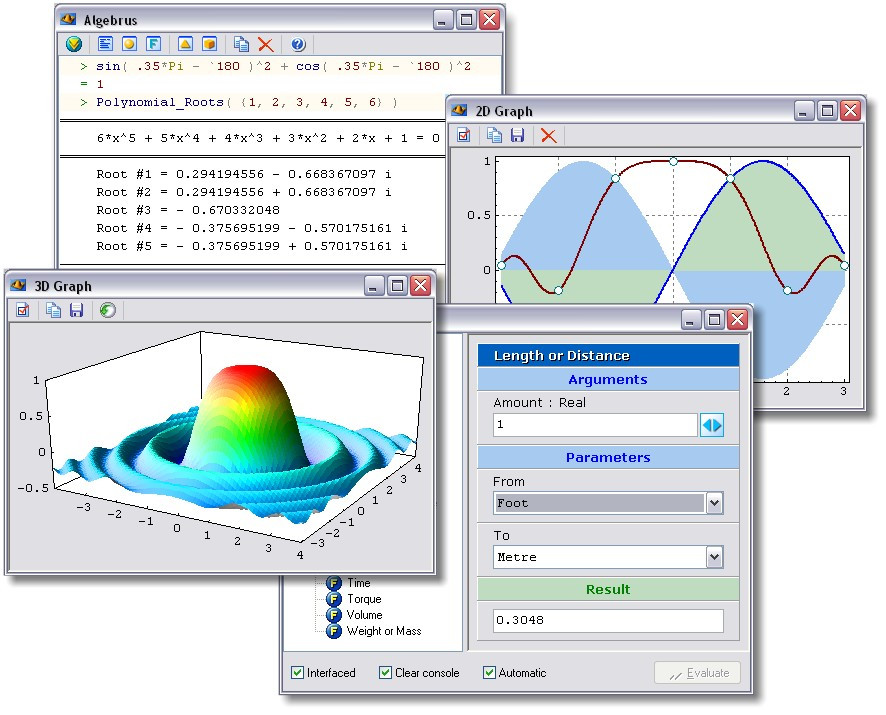
Task: Click the Arguments section header
Action: coord(608,379)
